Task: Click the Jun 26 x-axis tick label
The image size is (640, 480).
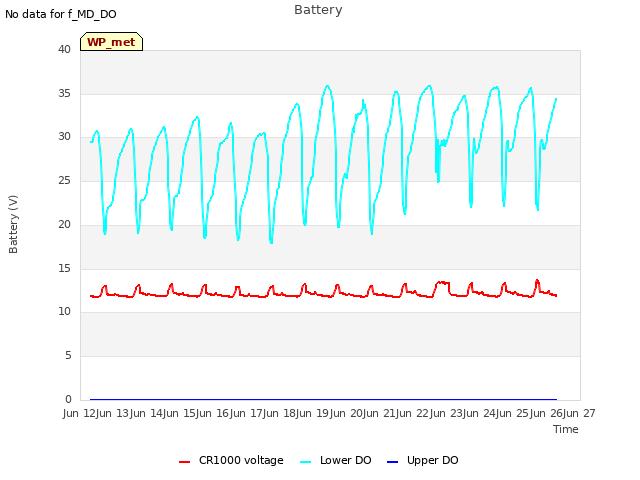Action: click(x=564, y=413)
